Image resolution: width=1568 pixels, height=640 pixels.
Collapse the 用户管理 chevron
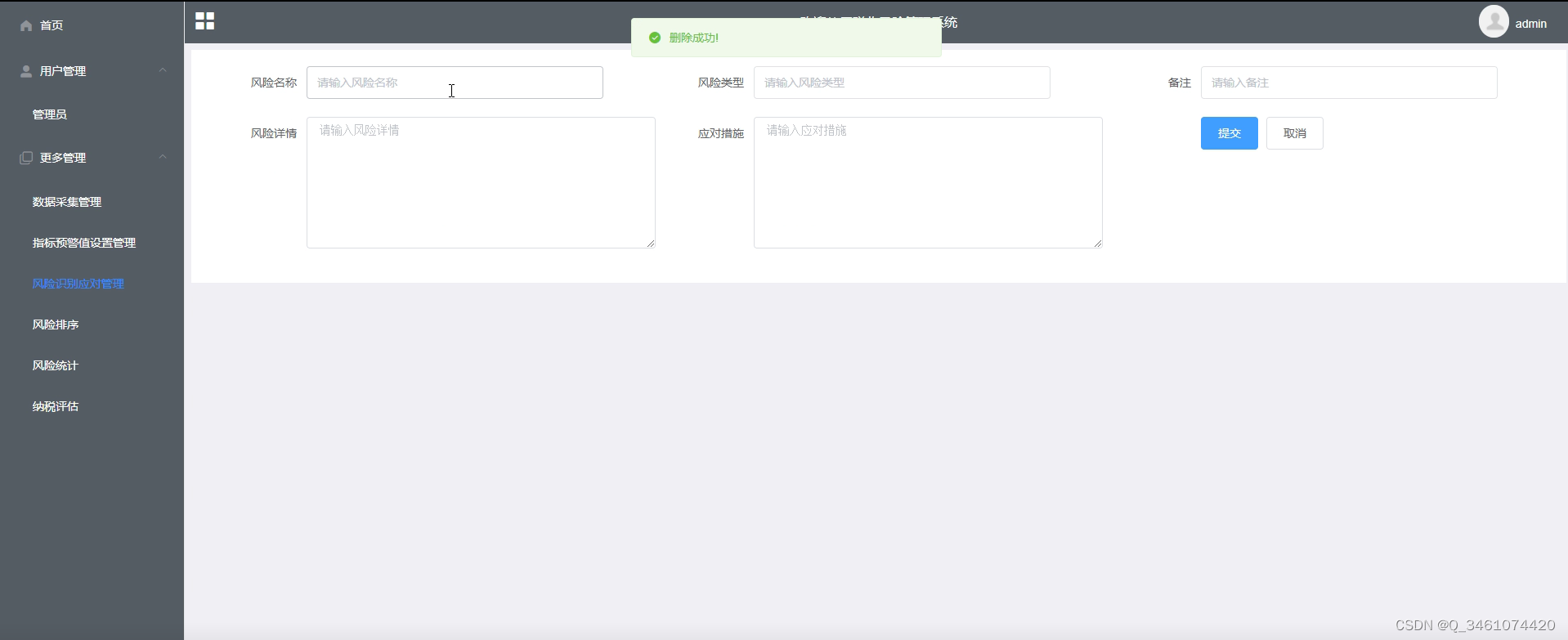point(163,70)
